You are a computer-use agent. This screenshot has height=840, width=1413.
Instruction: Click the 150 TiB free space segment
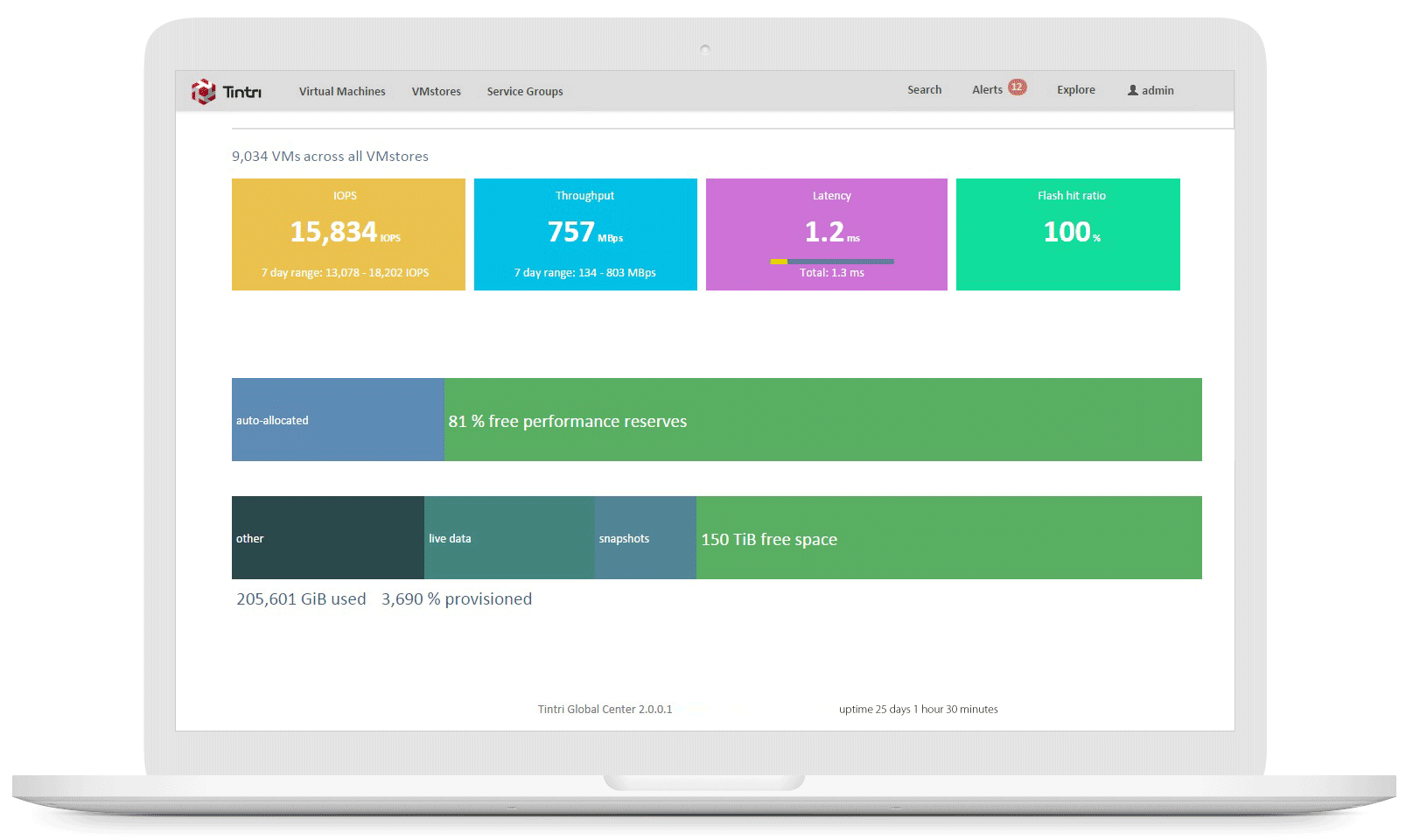(x=949, y=537)
